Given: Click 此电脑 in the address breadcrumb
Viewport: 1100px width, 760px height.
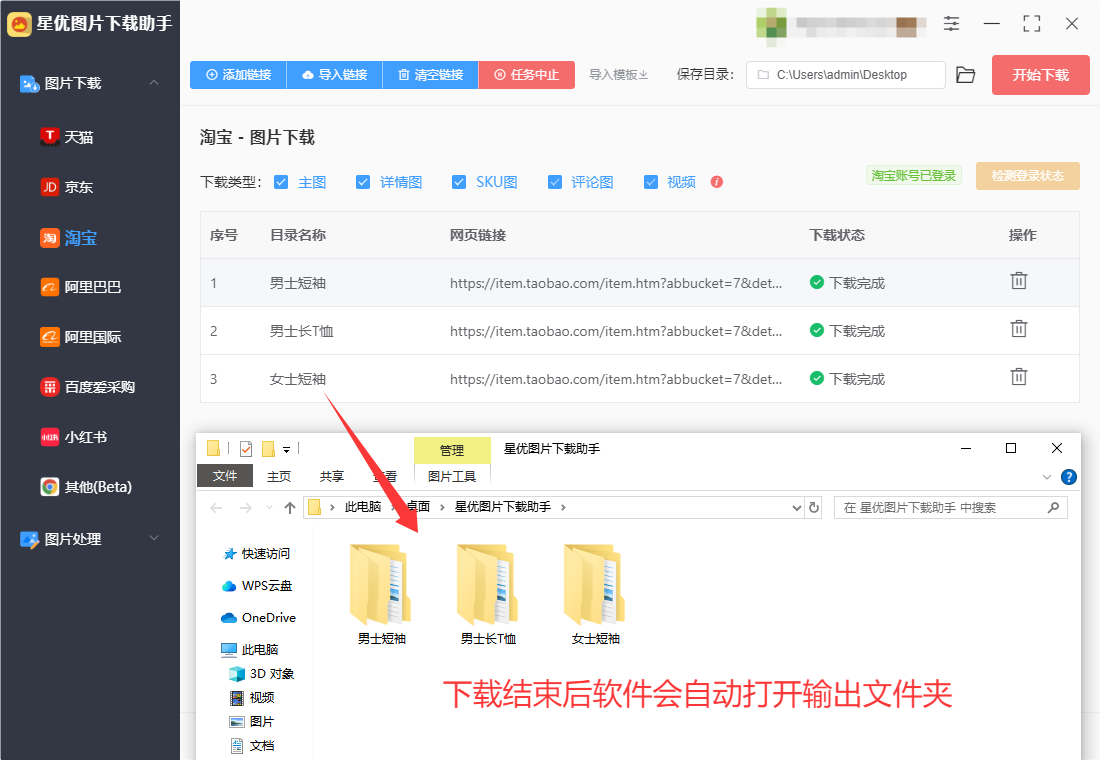Looking at the screenshot, I should (363, 507).
